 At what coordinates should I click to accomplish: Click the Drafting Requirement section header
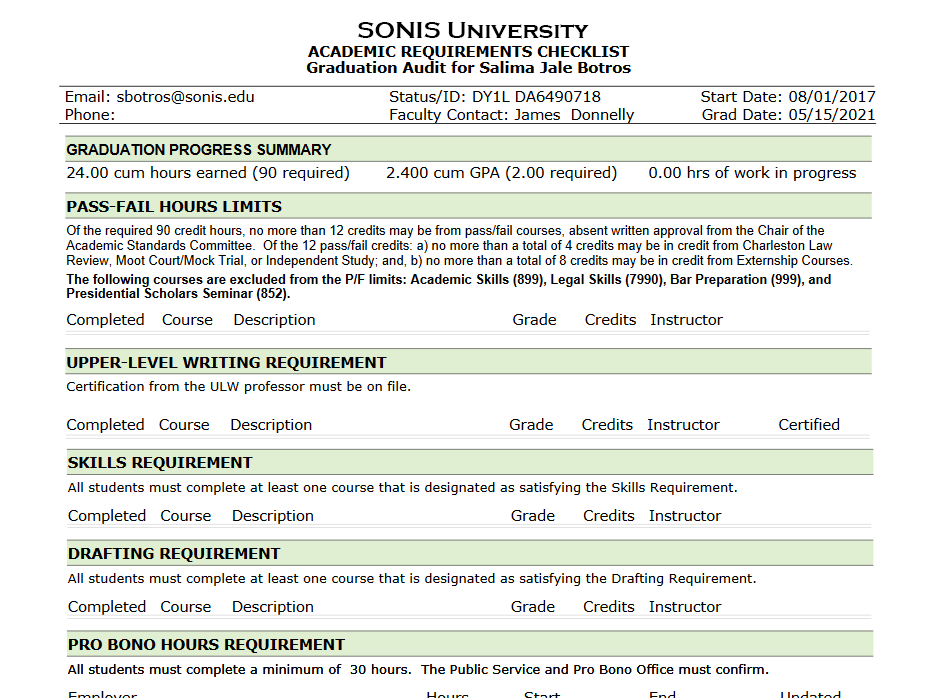[174, 554]
